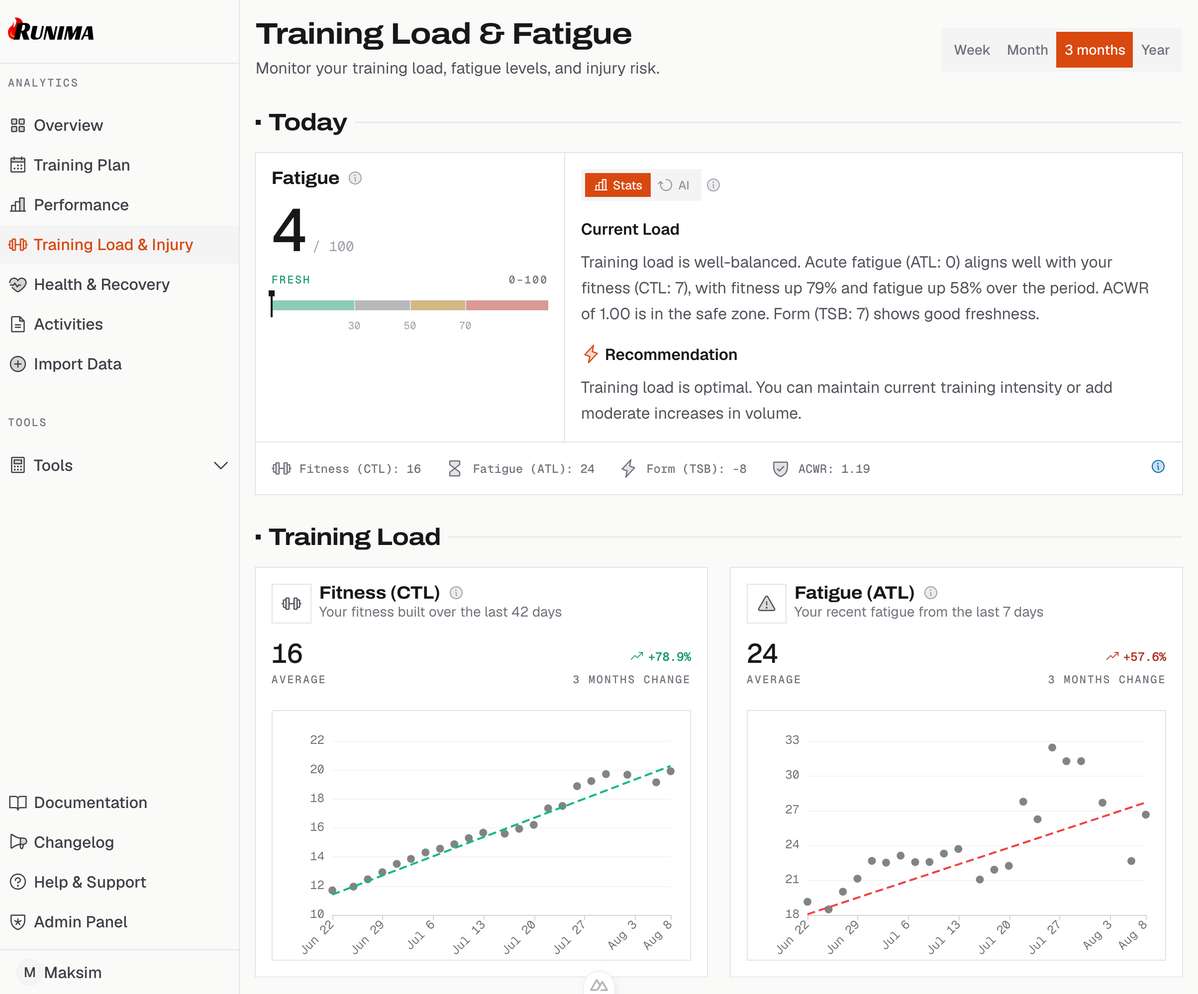Click the shield icon beside ACWR: 1.19
Screen dimensions: 1198x994
(780, 468)
